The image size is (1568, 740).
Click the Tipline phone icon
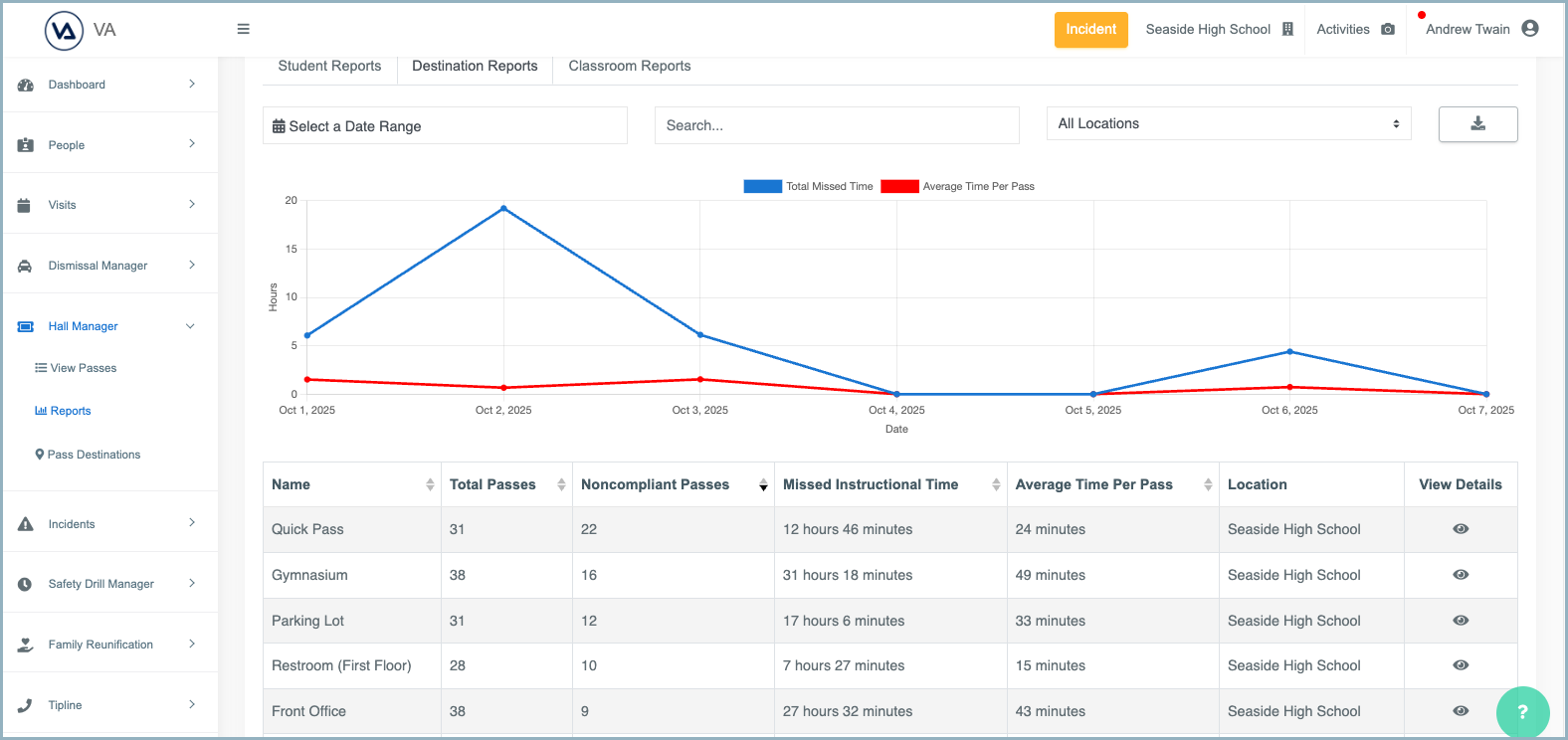[25, 705]
